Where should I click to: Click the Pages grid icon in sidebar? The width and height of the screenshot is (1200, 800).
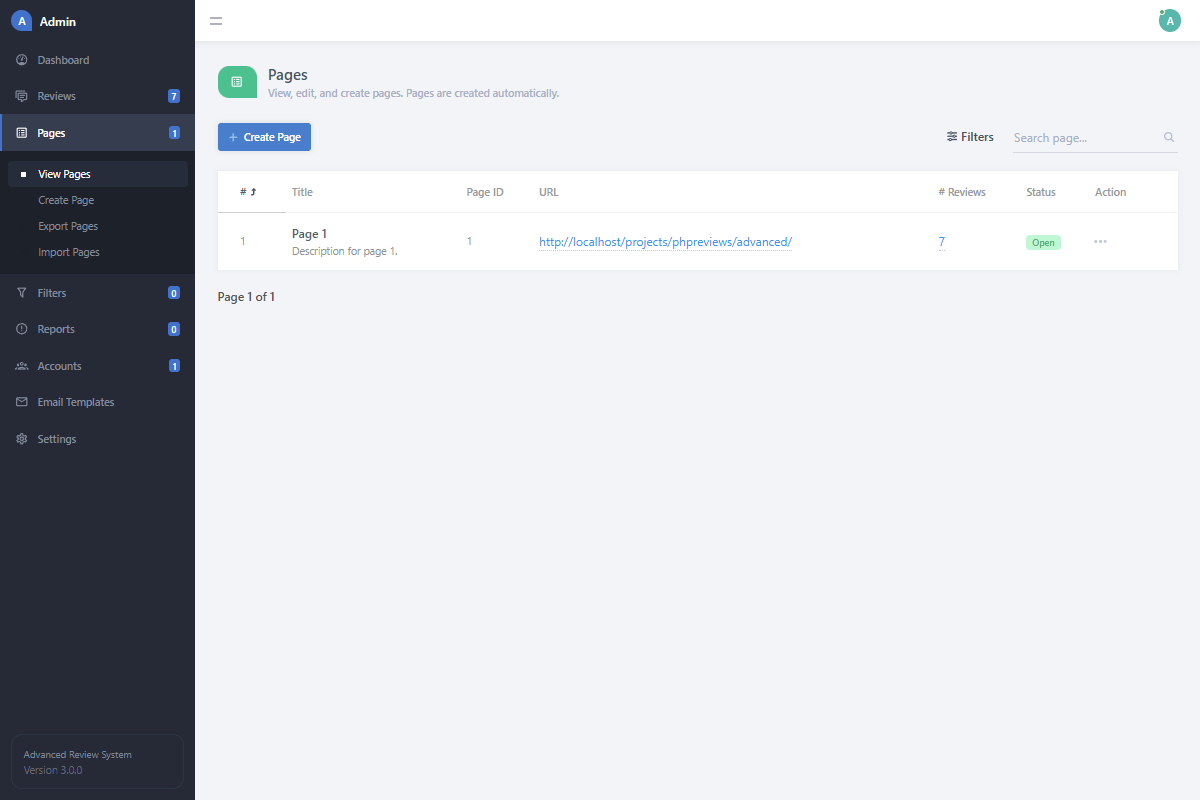pos(21,131)
